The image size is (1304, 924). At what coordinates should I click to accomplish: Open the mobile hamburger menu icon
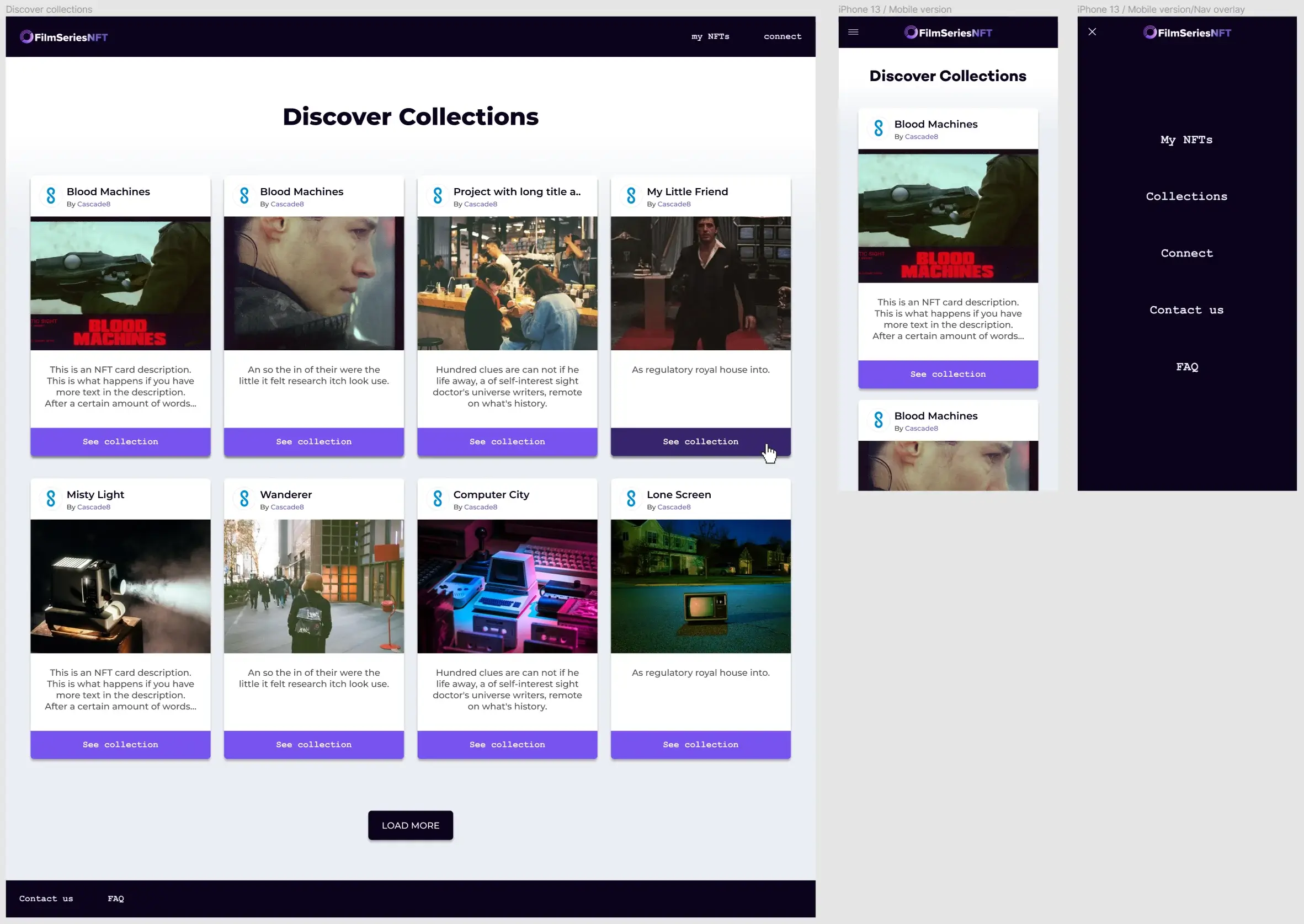pos(853,32)
